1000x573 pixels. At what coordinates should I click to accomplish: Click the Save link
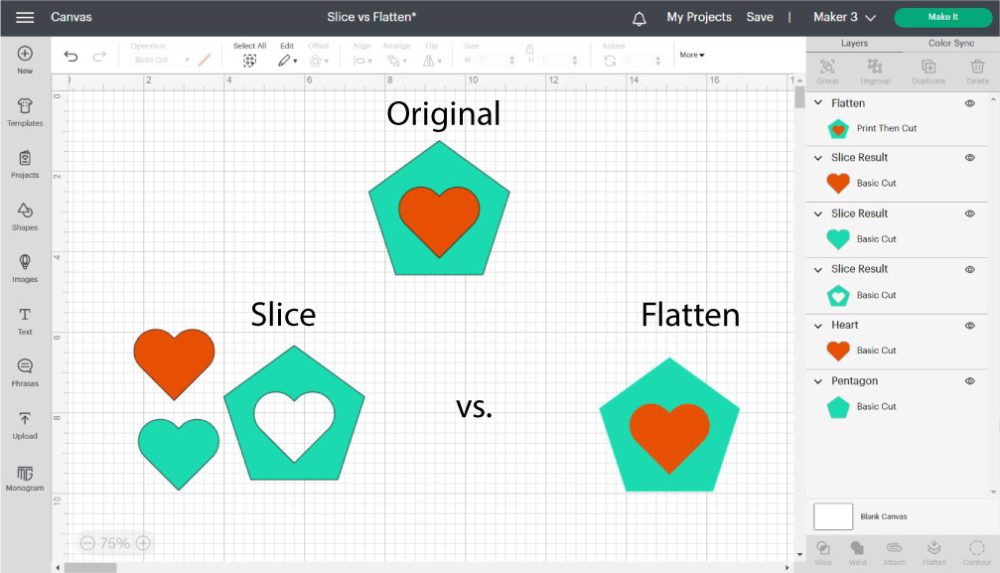[760, 17]
